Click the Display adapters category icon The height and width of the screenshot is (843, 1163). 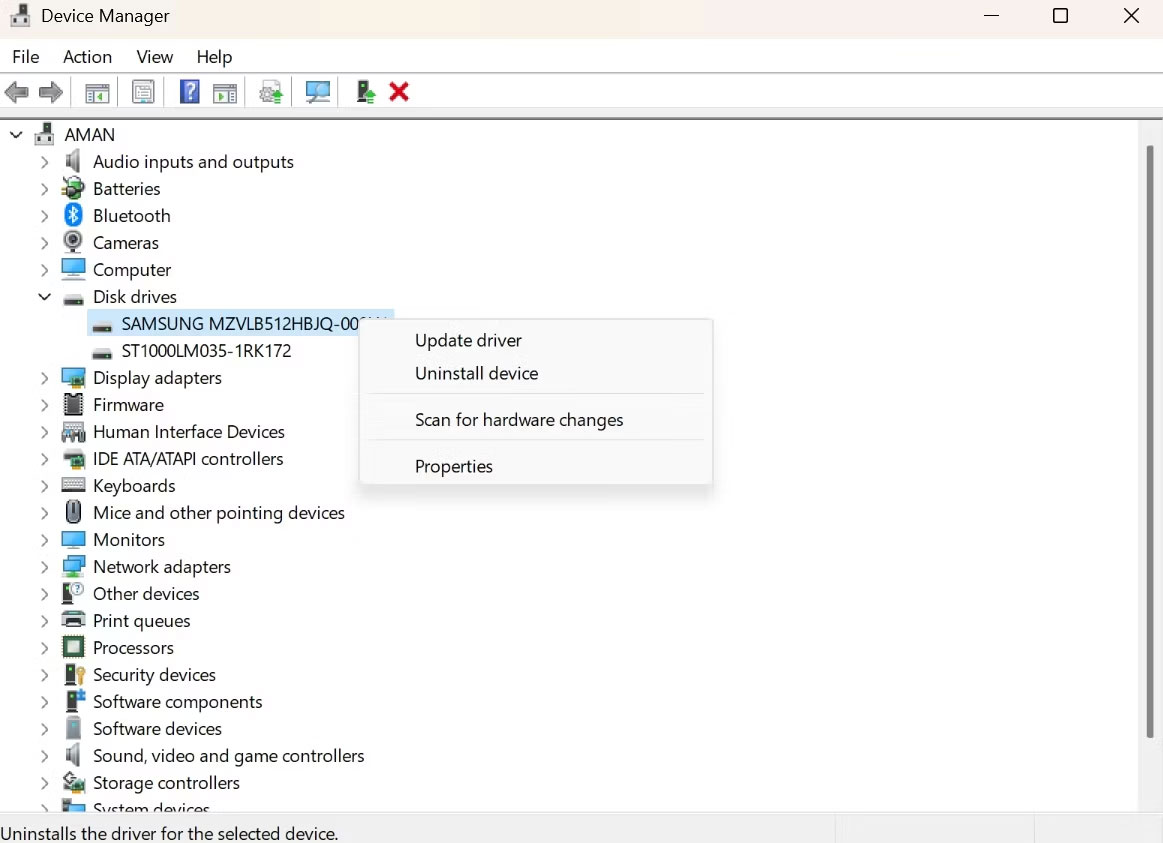73,377
